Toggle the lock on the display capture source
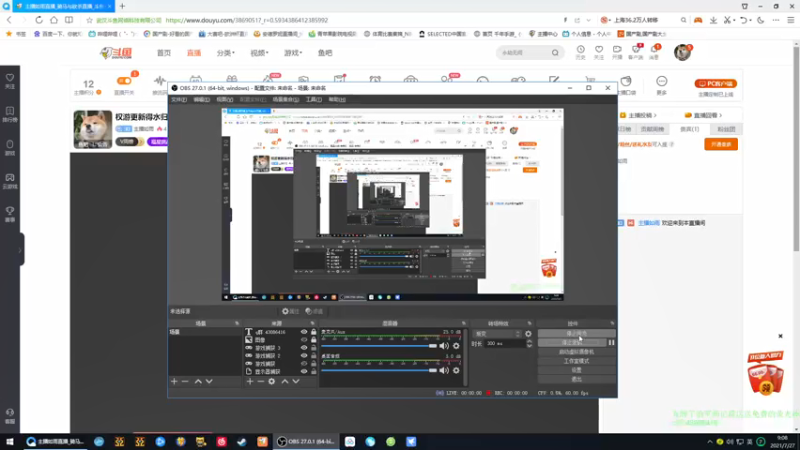 click(313, 371)
